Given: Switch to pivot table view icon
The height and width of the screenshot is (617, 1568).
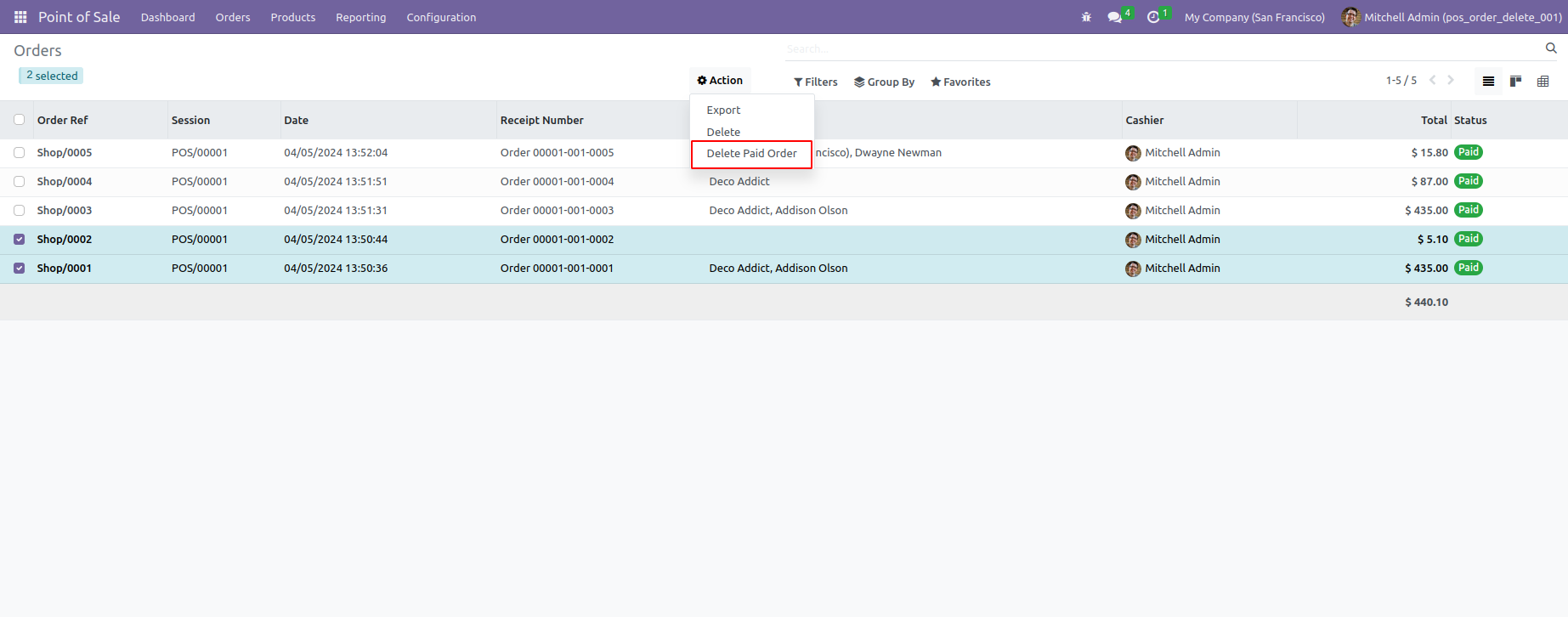Looking at the screenshot, I should pyautogui.click(x=1543, y=82).
